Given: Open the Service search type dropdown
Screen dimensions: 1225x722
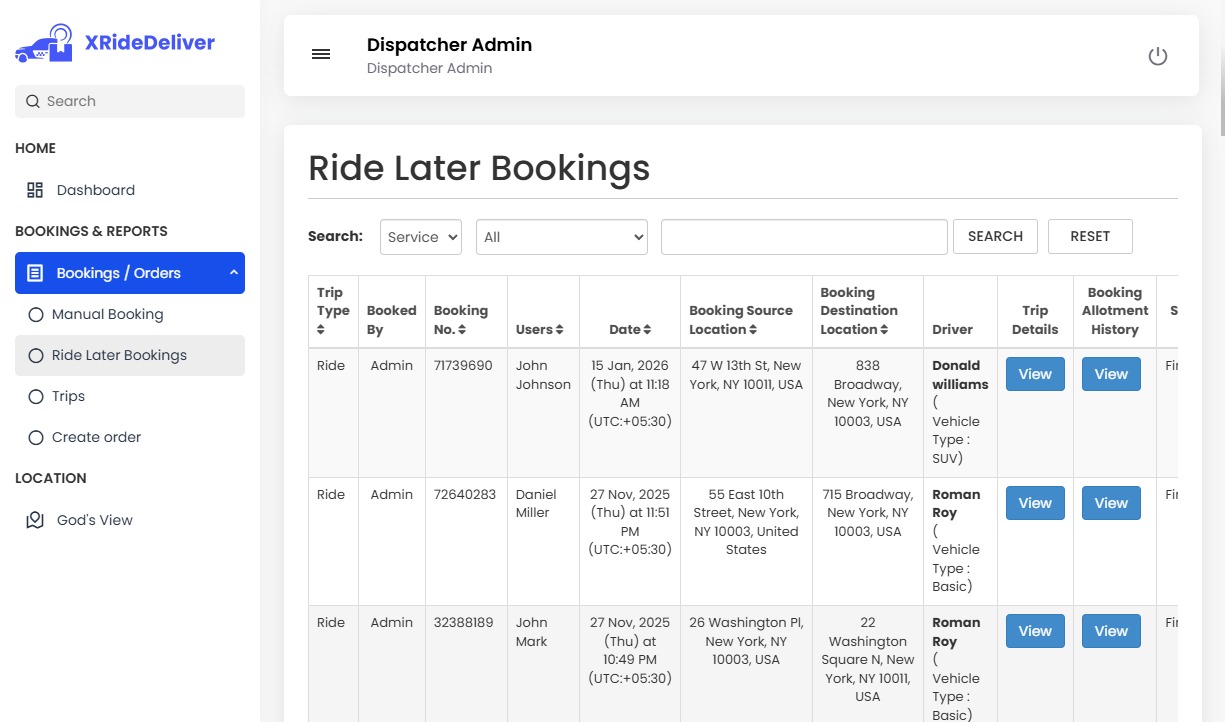Looking at the screenshot, I should 420,237.
